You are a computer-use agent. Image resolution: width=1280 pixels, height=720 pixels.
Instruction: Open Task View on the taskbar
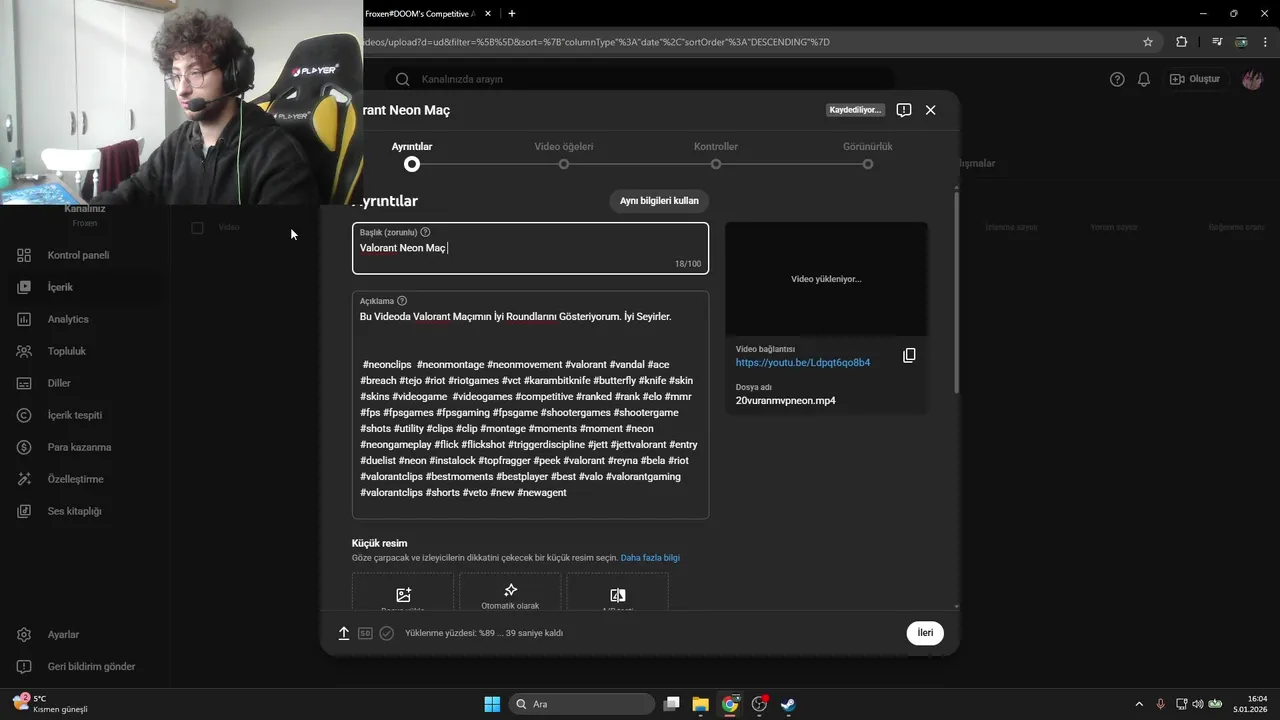click(x=671, y=704)
